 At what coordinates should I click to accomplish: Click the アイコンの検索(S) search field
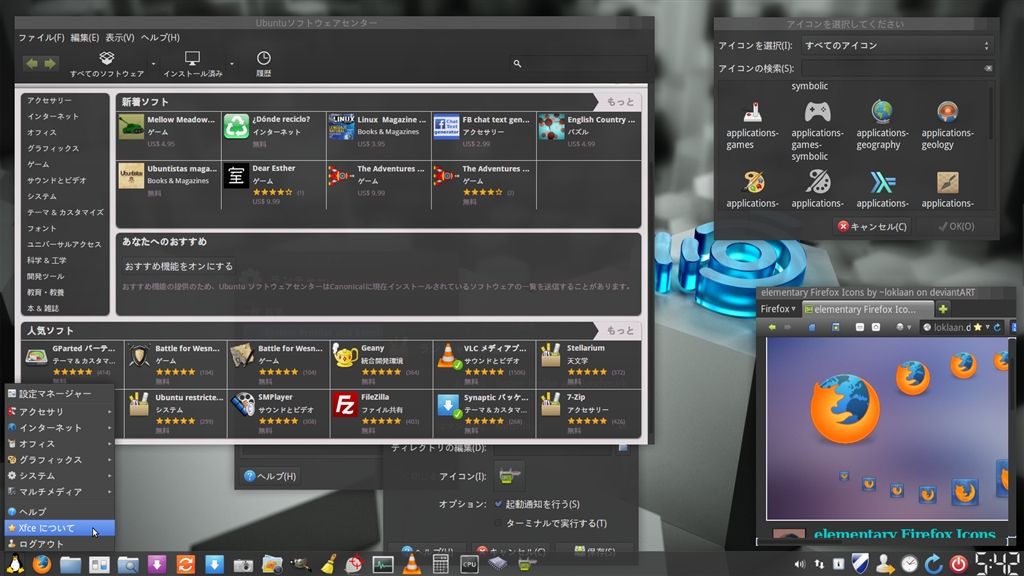click(x=895, y=68)
